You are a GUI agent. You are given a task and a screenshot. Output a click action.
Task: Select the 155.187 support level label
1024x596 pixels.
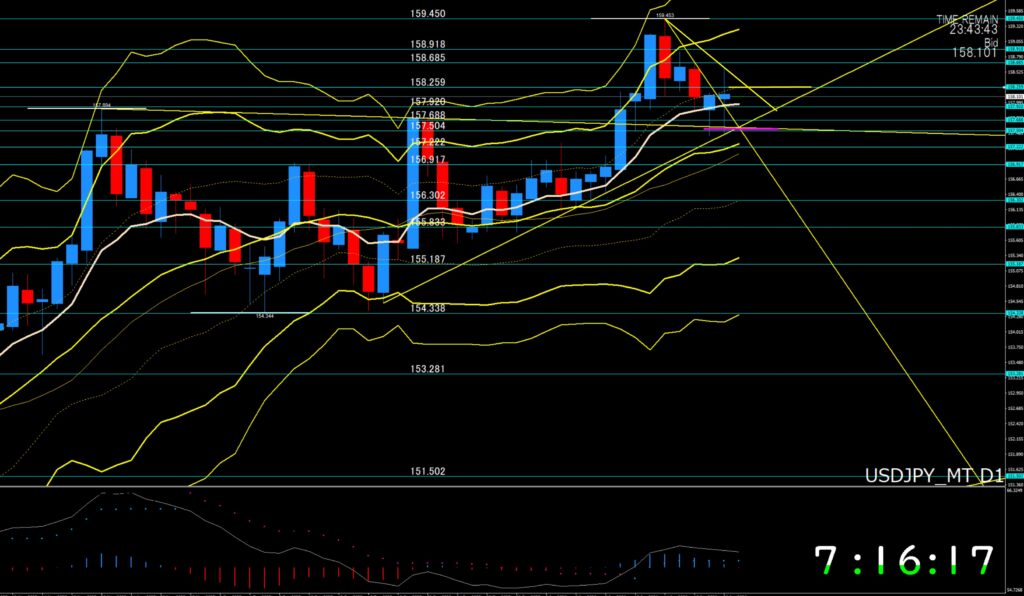[428, 259]
